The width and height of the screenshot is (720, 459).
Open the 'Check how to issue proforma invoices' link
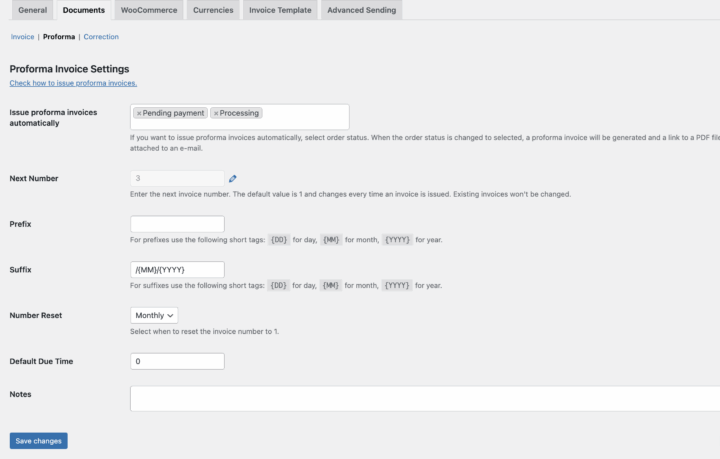pyautogui.click(x=73, y=83)
